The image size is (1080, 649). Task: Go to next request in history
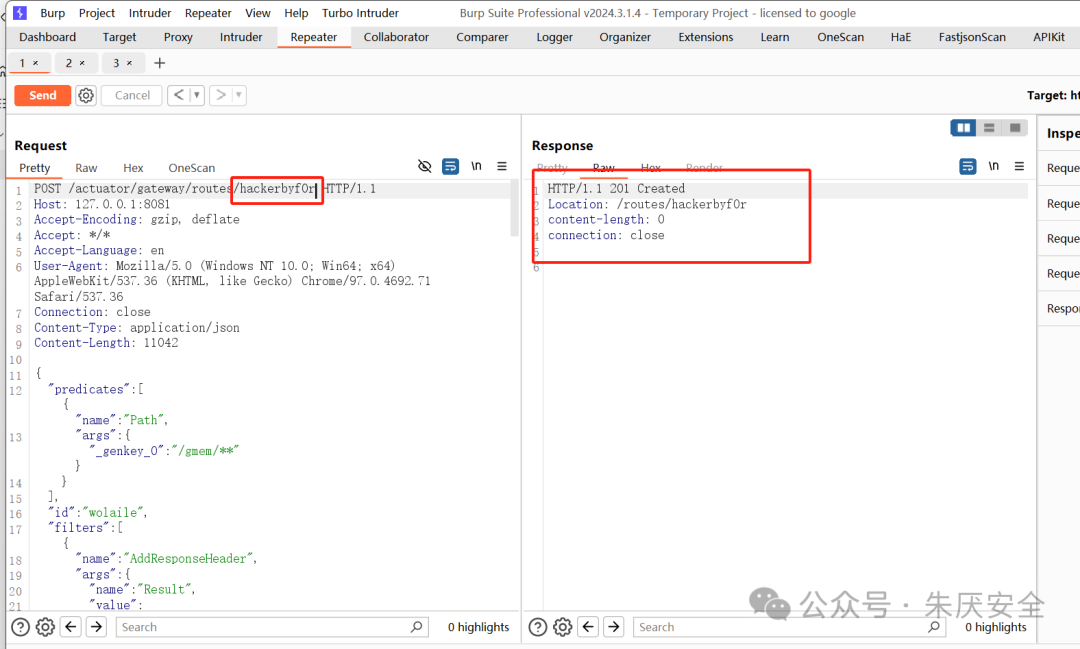pos(220,95)
